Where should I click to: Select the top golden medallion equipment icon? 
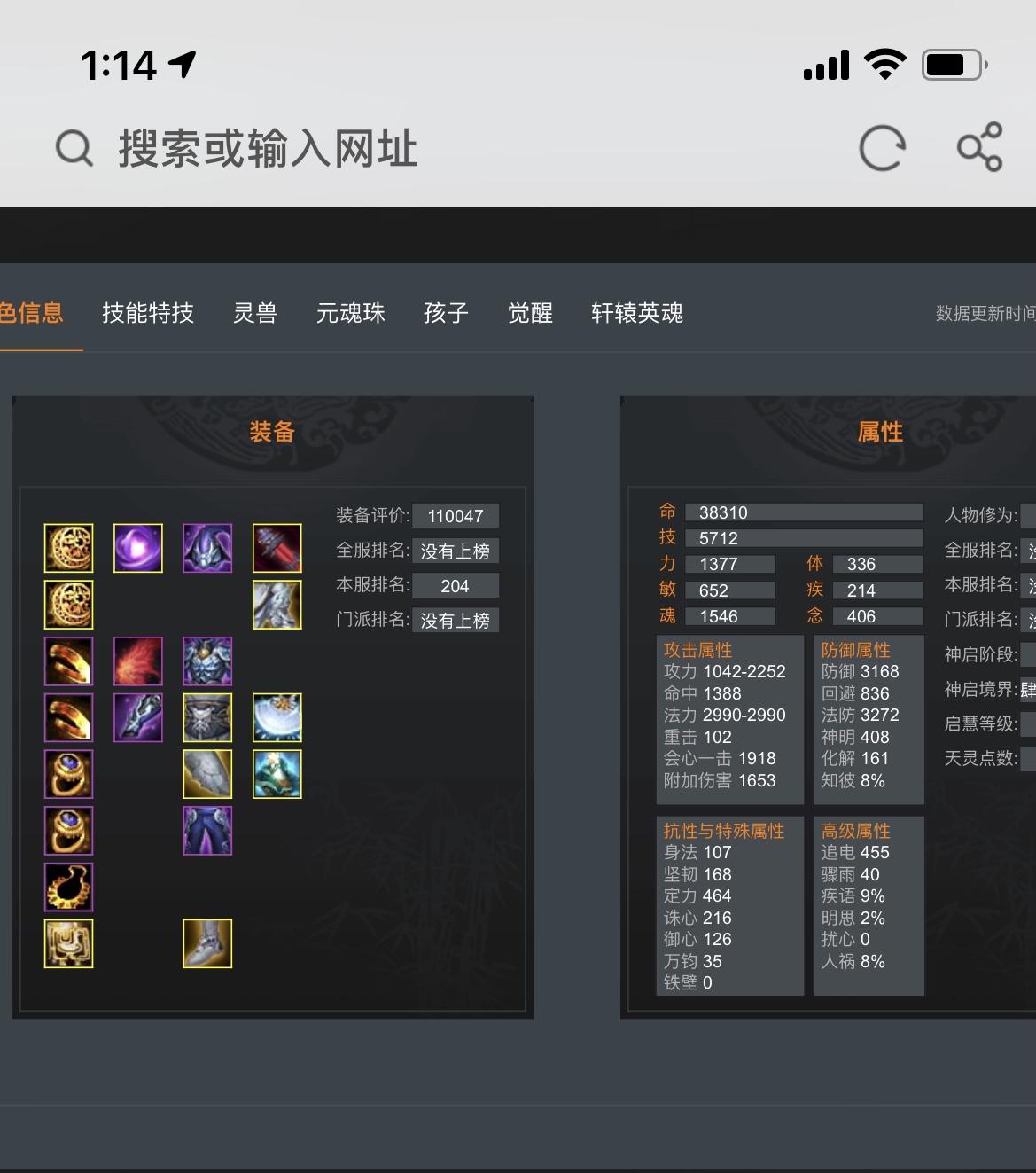(x=69, y=548)
